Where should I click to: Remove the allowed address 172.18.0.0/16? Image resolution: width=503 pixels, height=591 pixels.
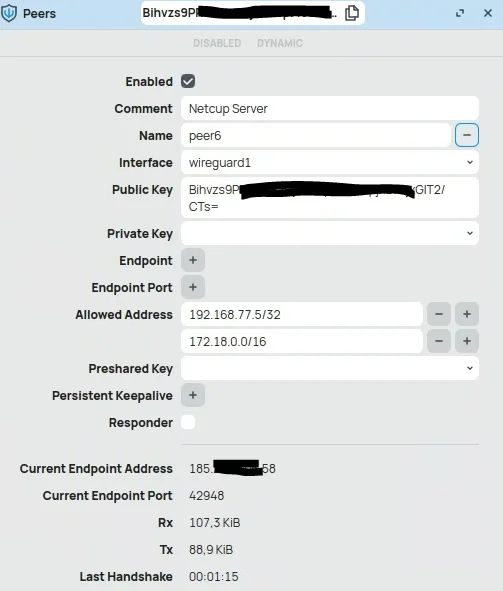439,341
